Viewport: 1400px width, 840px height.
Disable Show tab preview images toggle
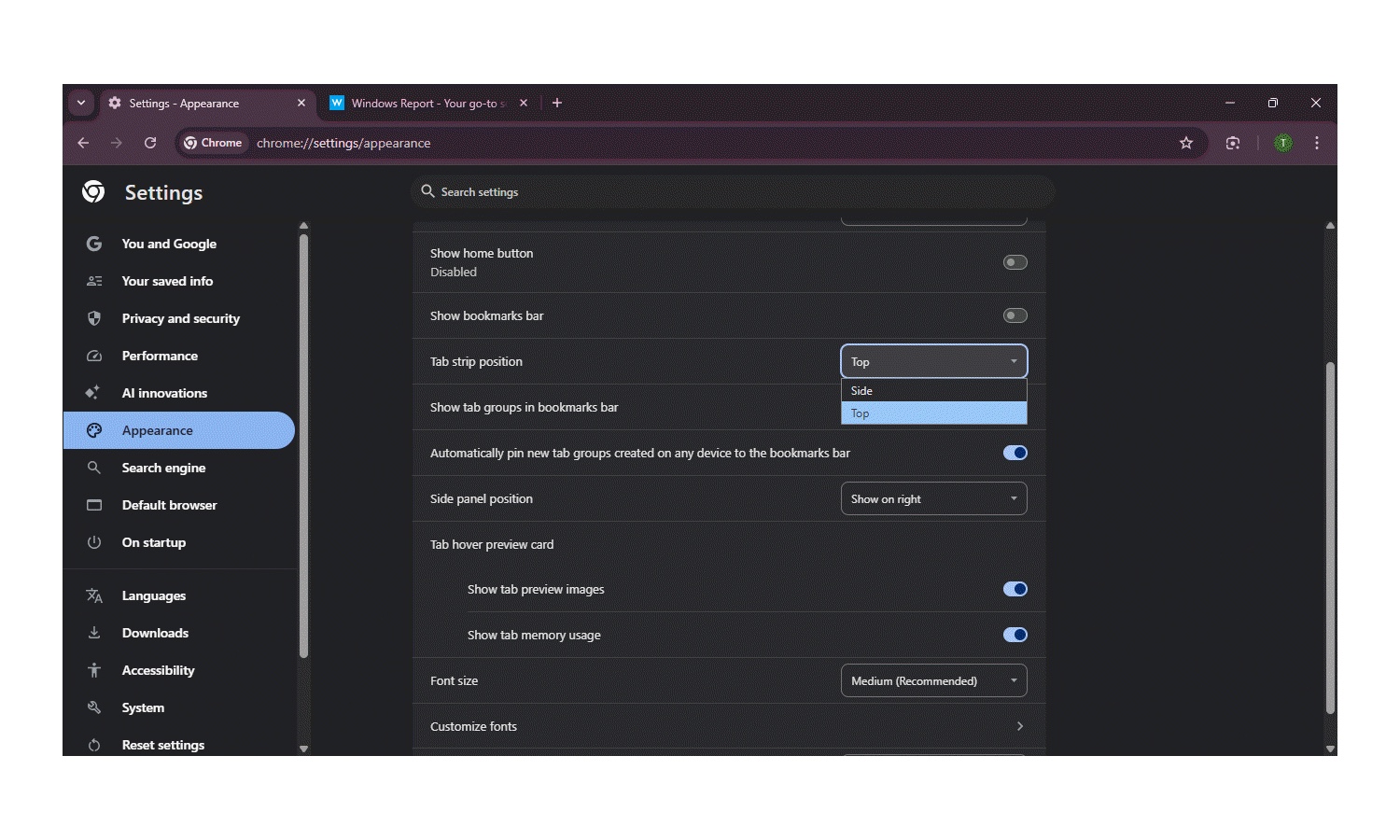pyautogui.click(x=1015, y=589)
